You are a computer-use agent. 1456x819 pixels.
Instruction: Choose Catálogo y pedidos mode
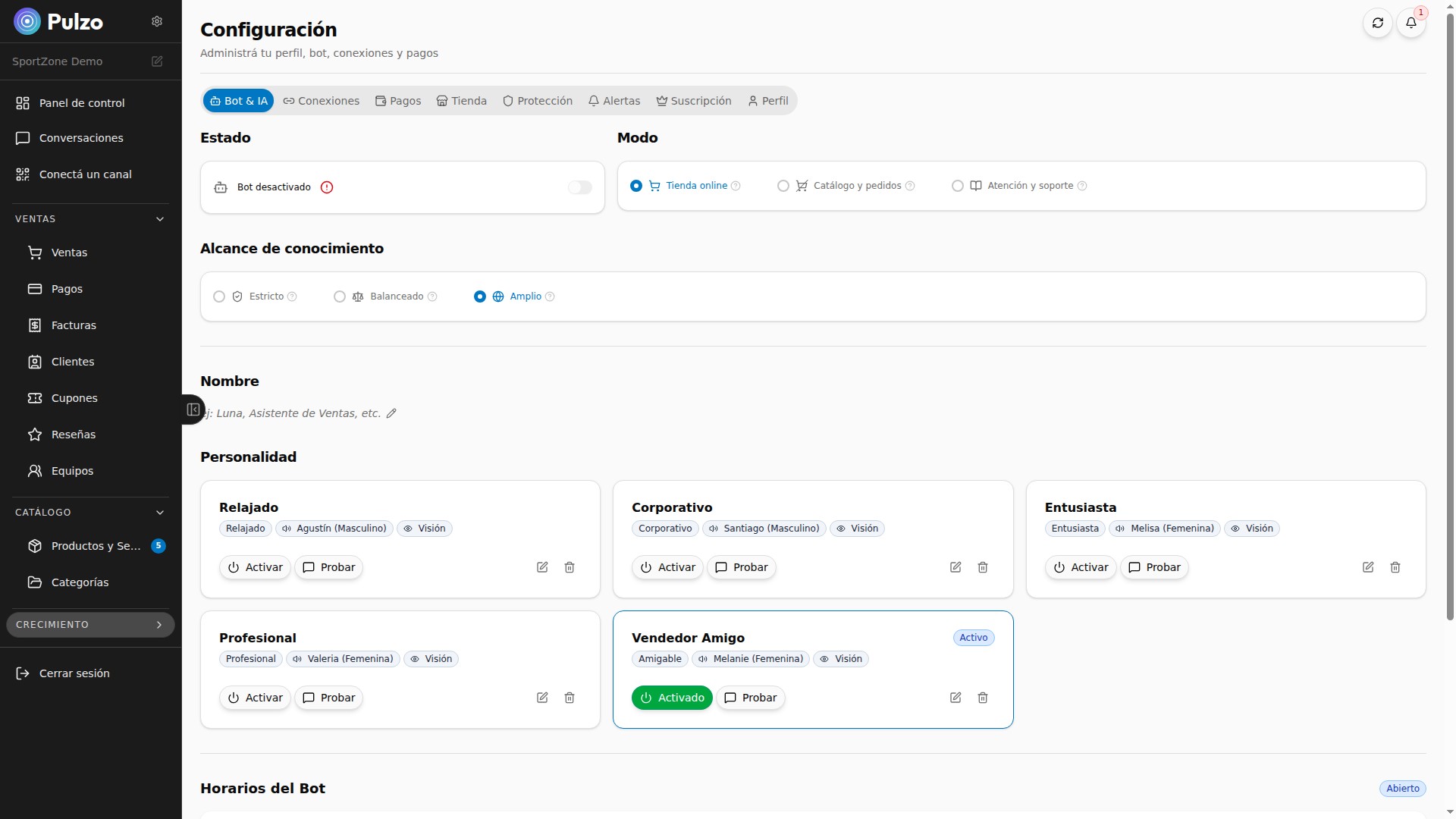point(783,186)
